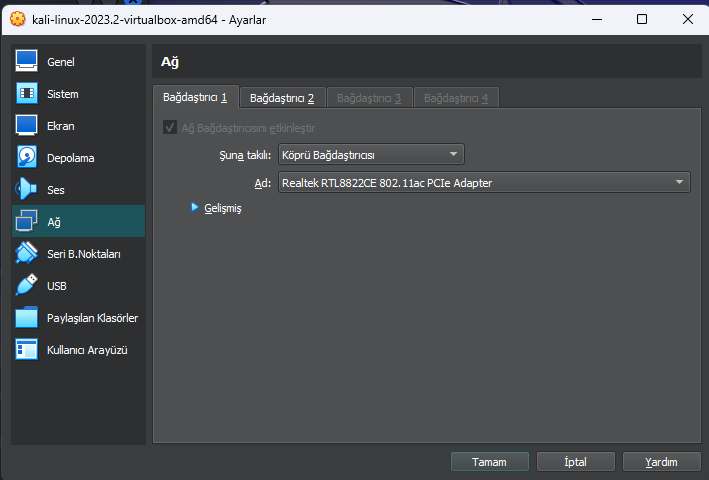Screen dimensions: 709x480
Task: Switch to Bağdaştırıcı 2 tab
Action: pos(282,98)
